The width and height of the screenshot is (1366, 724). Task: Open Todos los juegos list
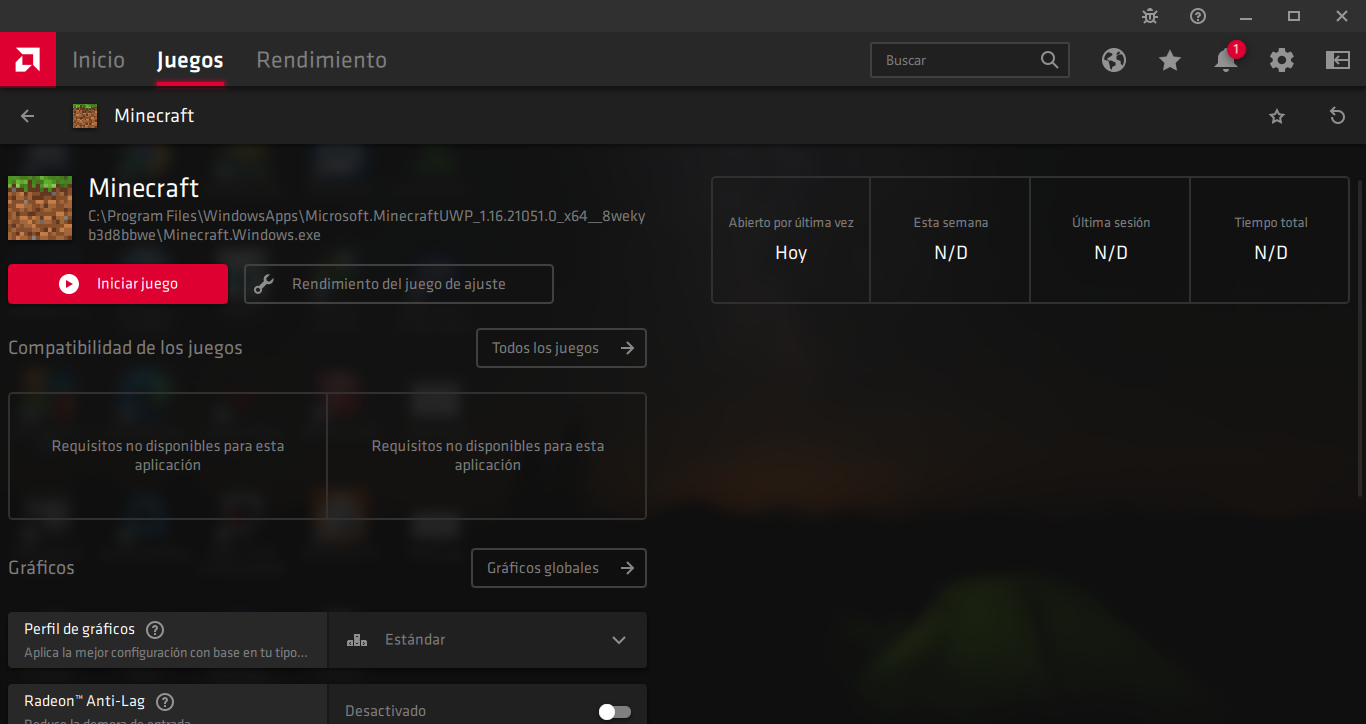[561, 348]
